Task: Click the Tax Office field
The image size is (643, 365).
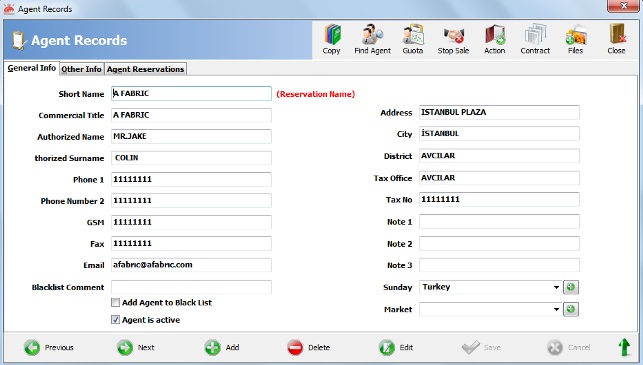Action: [499, 178]
